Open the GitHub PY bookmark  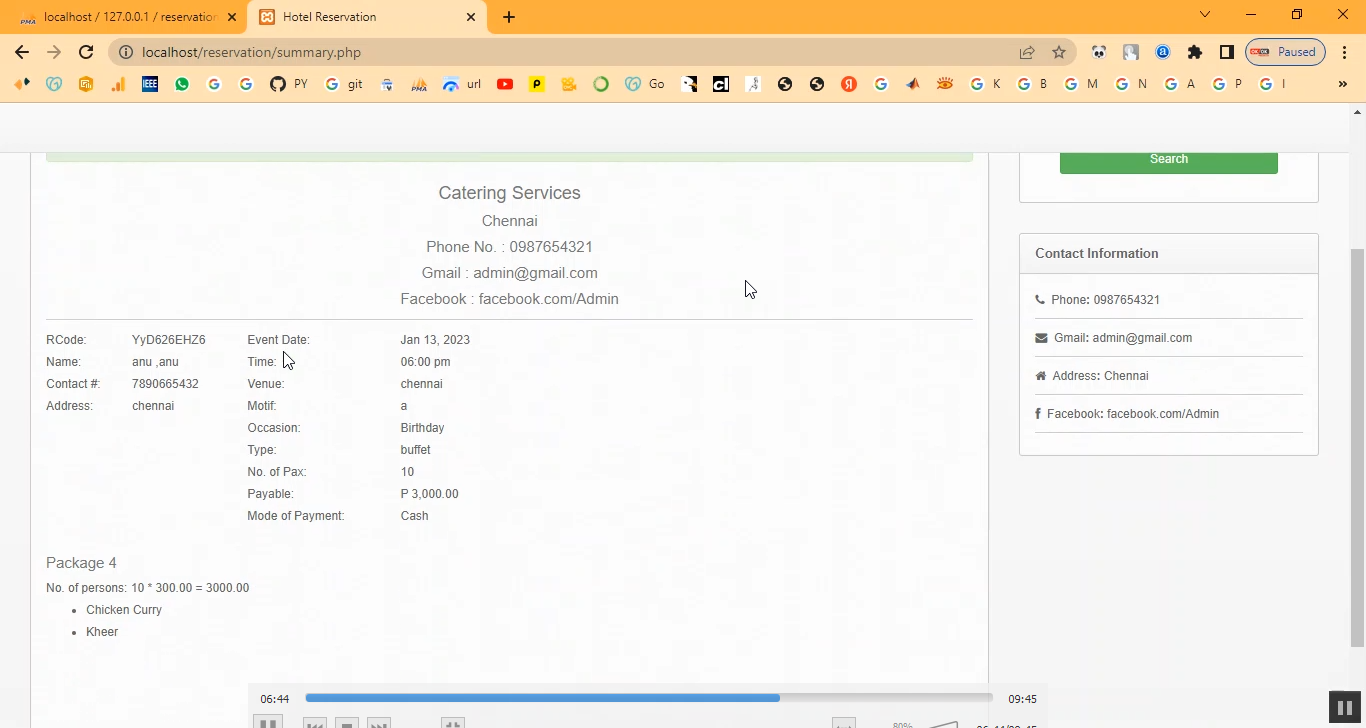[x=288, y=84]
